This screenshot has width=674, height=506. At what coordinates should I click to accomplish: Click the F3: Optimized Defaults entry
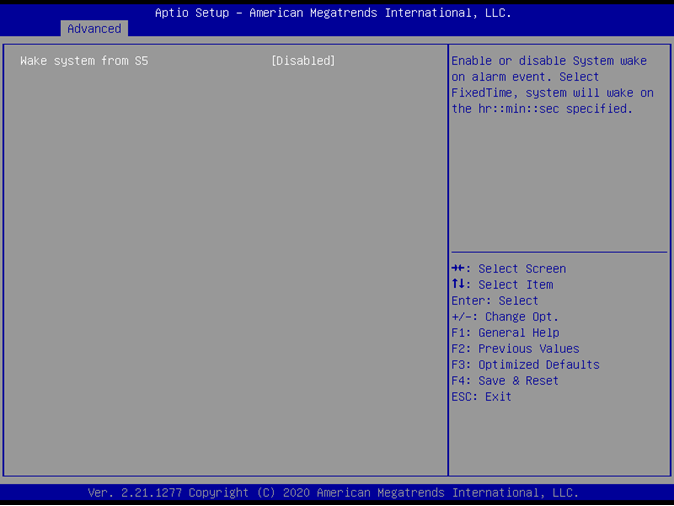[525, 365]
